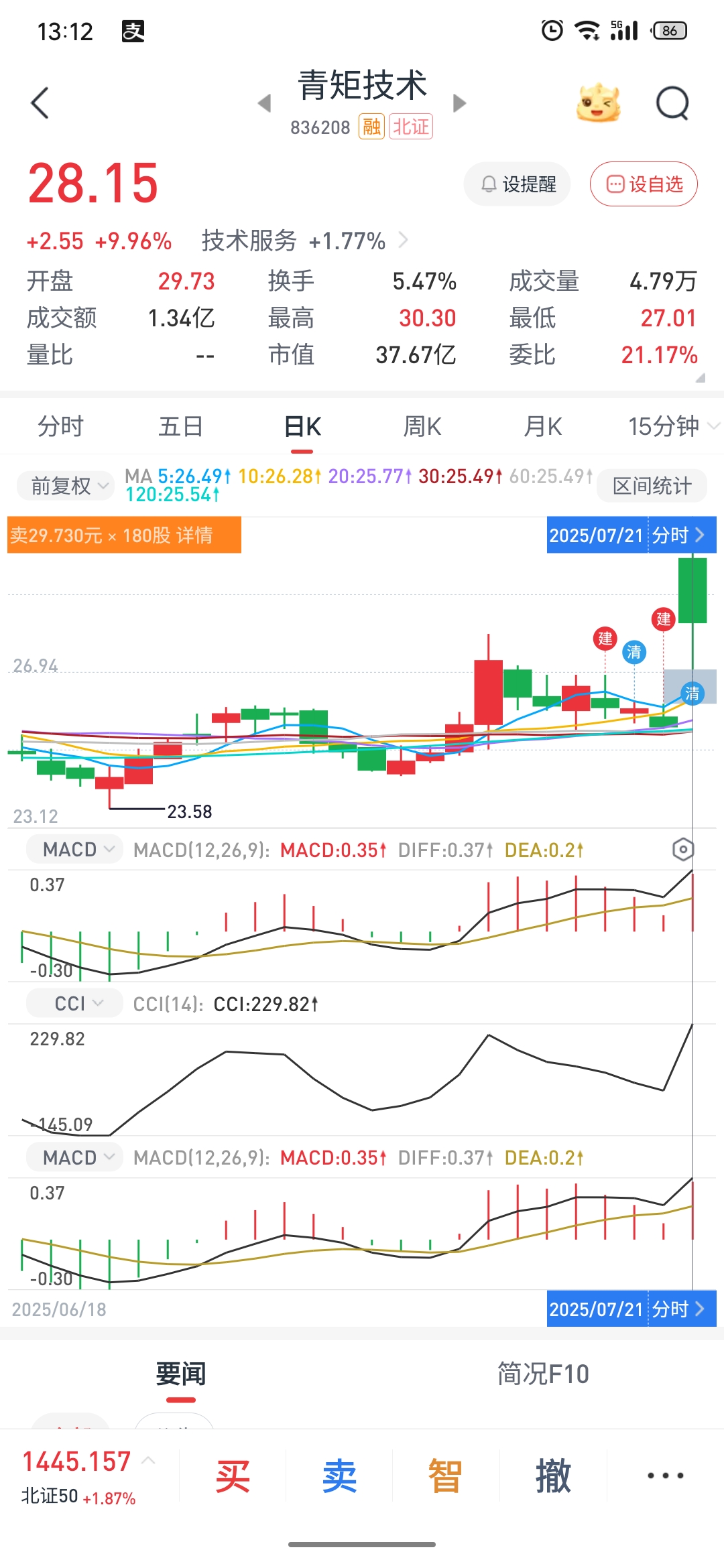Image resolution: width=724 pixels, height=1568 pixels.
Task: Open the dragon mascot assistant icon
Action: click(x=598, y=103)
